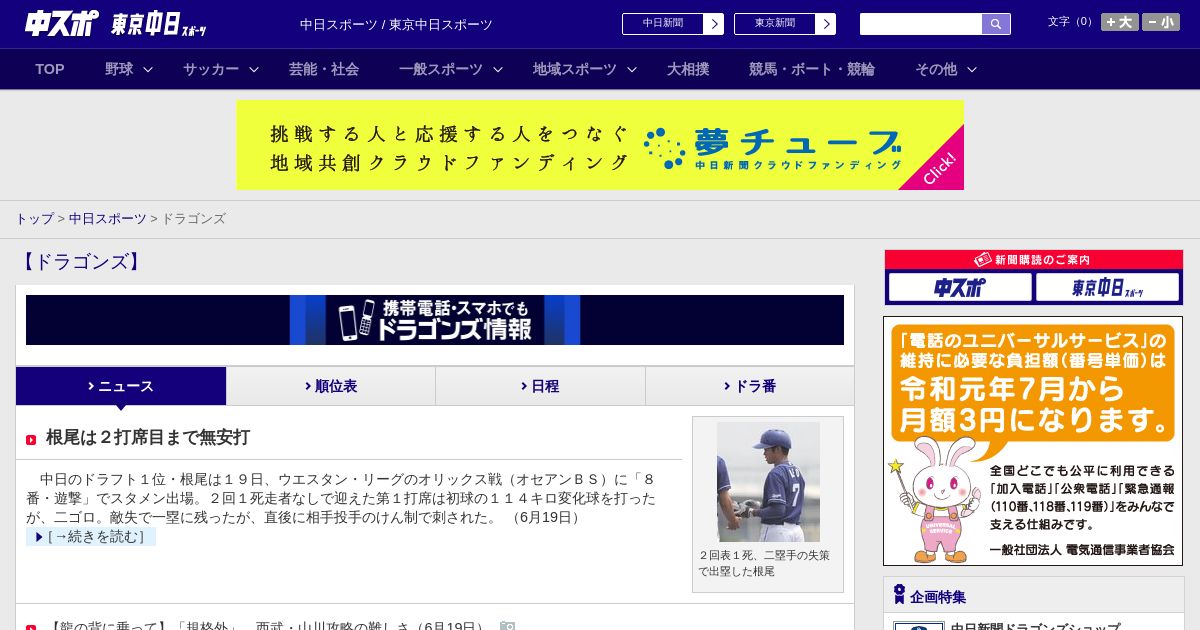The height and width of the screenshot is (630, 1200).
Task: Open headline 根尾は２打席目まで無安打
Action: (148, 437)
